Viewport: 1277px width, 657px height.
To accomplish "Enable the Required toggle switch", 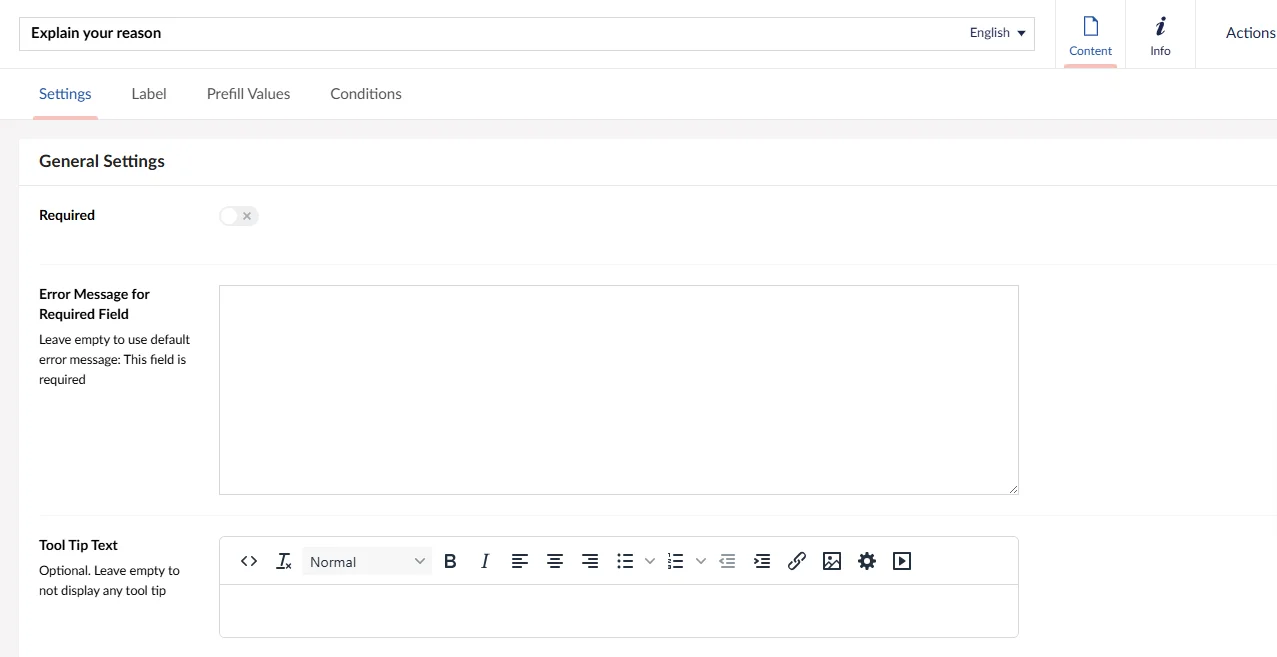I will [x=239, y=216].
